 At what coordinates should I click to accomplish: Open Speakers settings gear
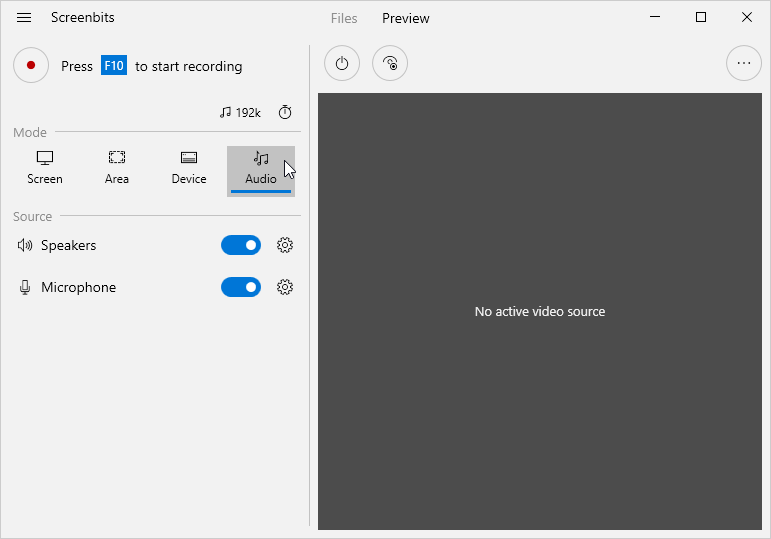285,245
